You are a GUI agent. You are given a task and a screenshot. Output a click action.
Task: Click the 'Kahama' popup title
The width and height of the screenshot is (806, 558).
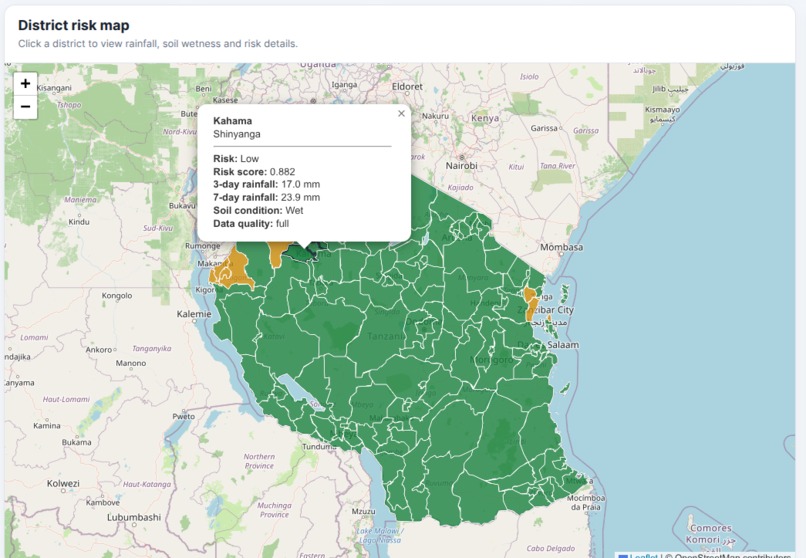(232, 121)
